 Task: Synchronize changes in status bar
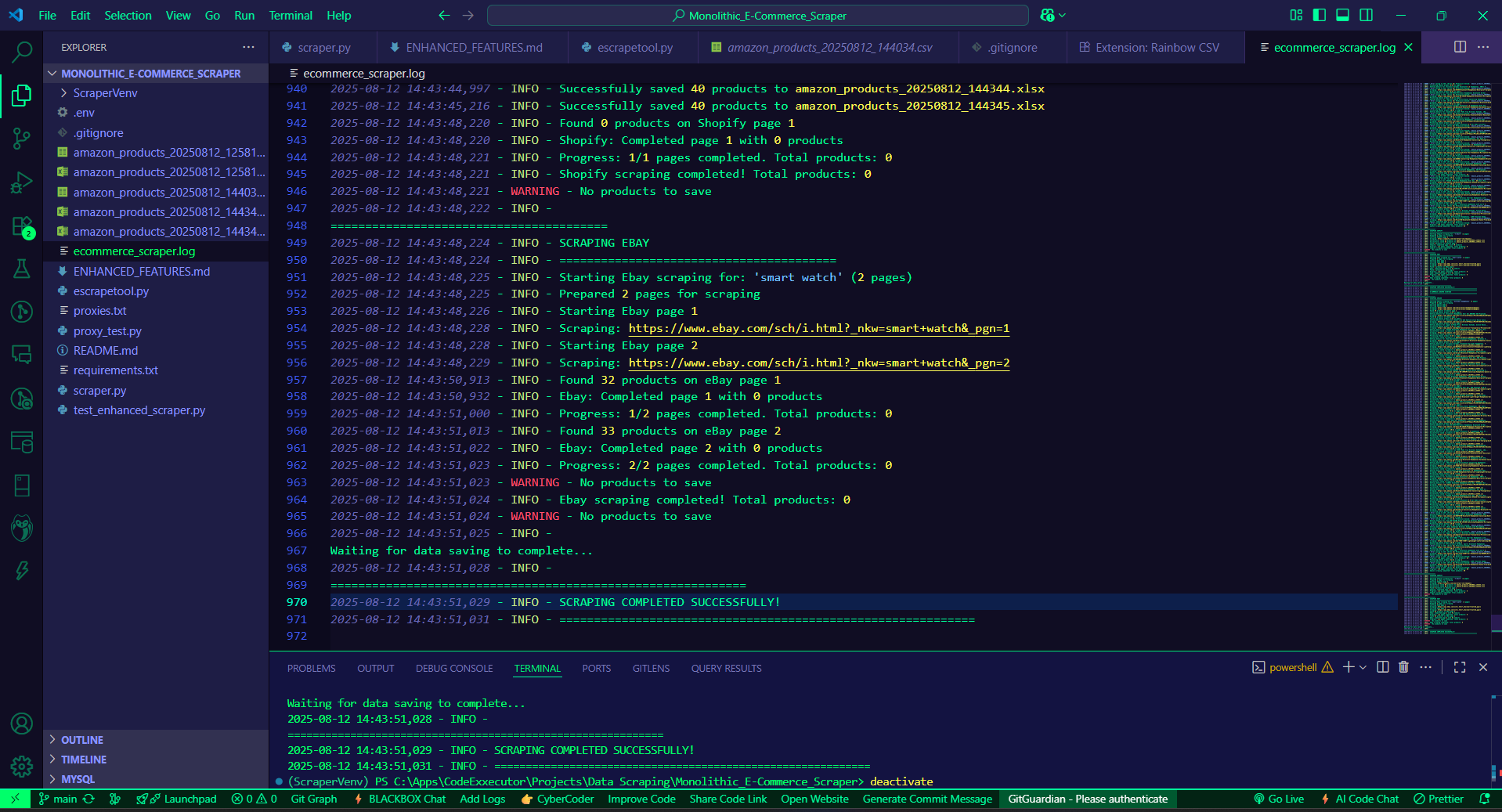(x=88, y=799)
